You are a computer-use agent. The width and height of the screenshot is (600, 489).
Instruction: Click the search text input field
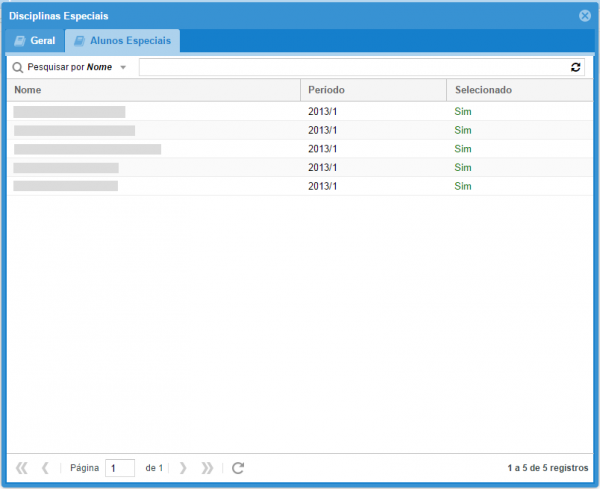[353, 67]
